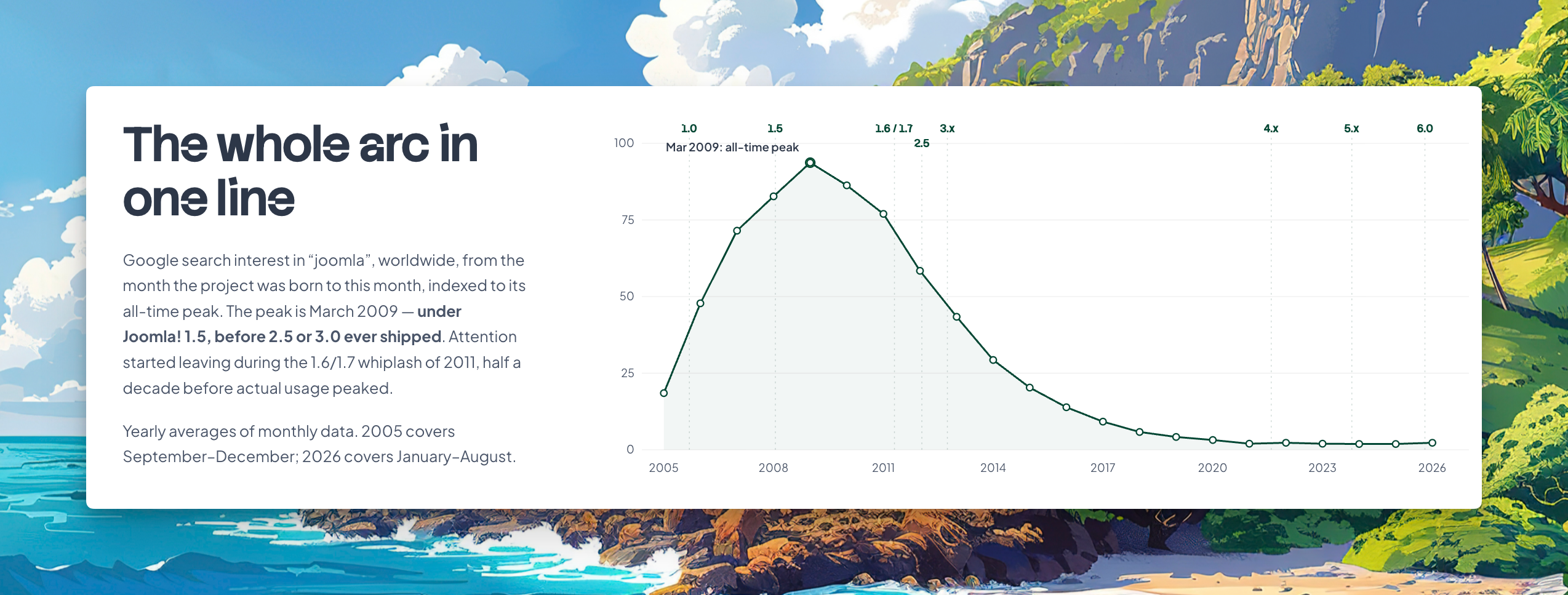Click the '2014' x-axis label
Image resolution: width=1568 pixels, height=595 pixels.
coord(993,468)
